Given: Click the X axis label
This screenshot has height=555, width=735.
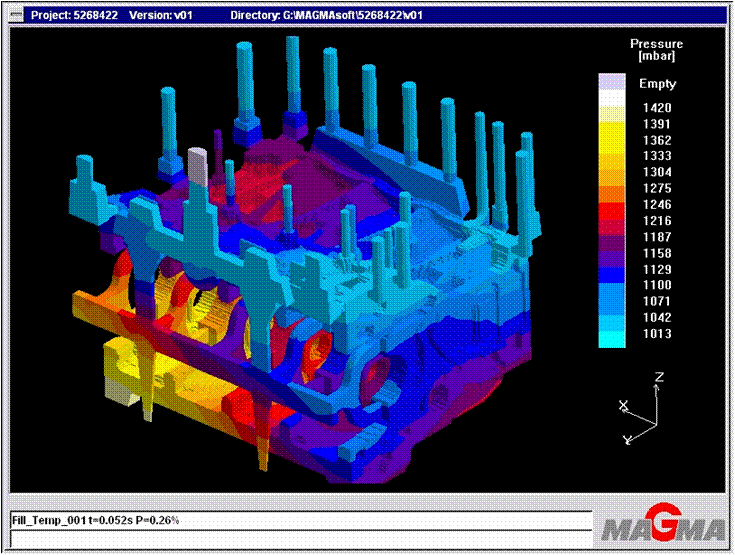Looking at the screenshot, I should coord(623,405).
